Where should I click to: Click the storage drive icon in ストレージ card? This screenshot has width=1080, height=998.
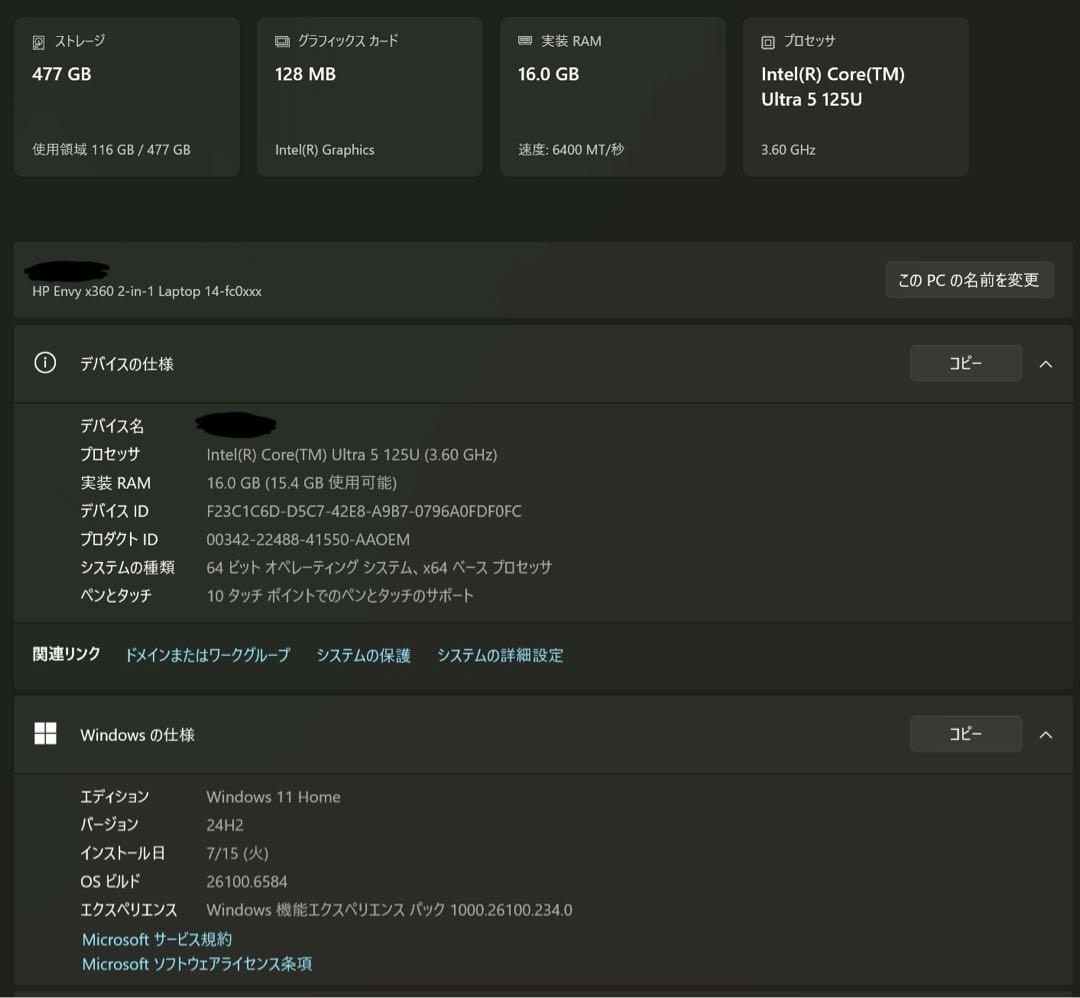coord(39,42)
